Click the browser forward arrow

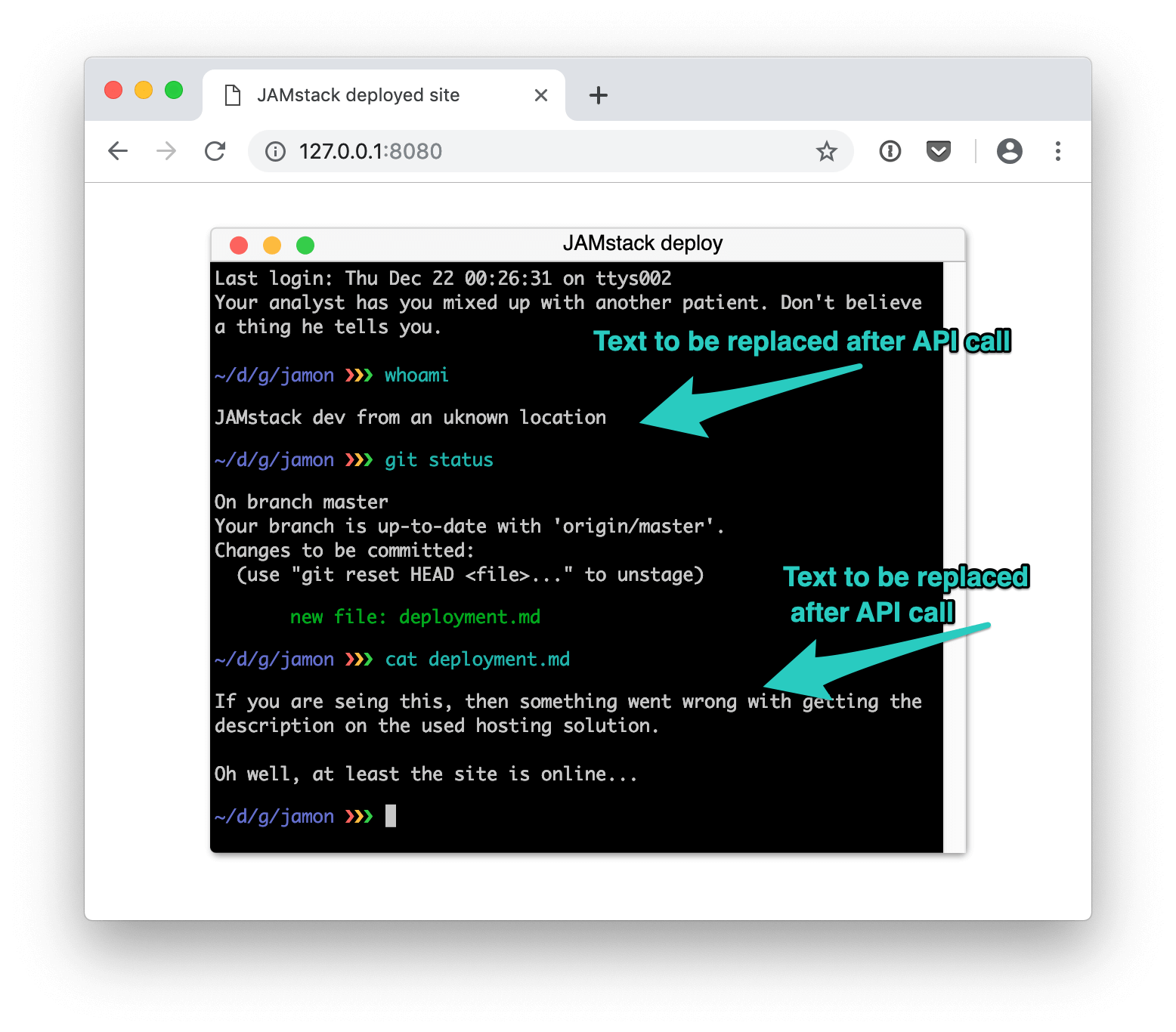pyautogui.click(x=166, y=151)
